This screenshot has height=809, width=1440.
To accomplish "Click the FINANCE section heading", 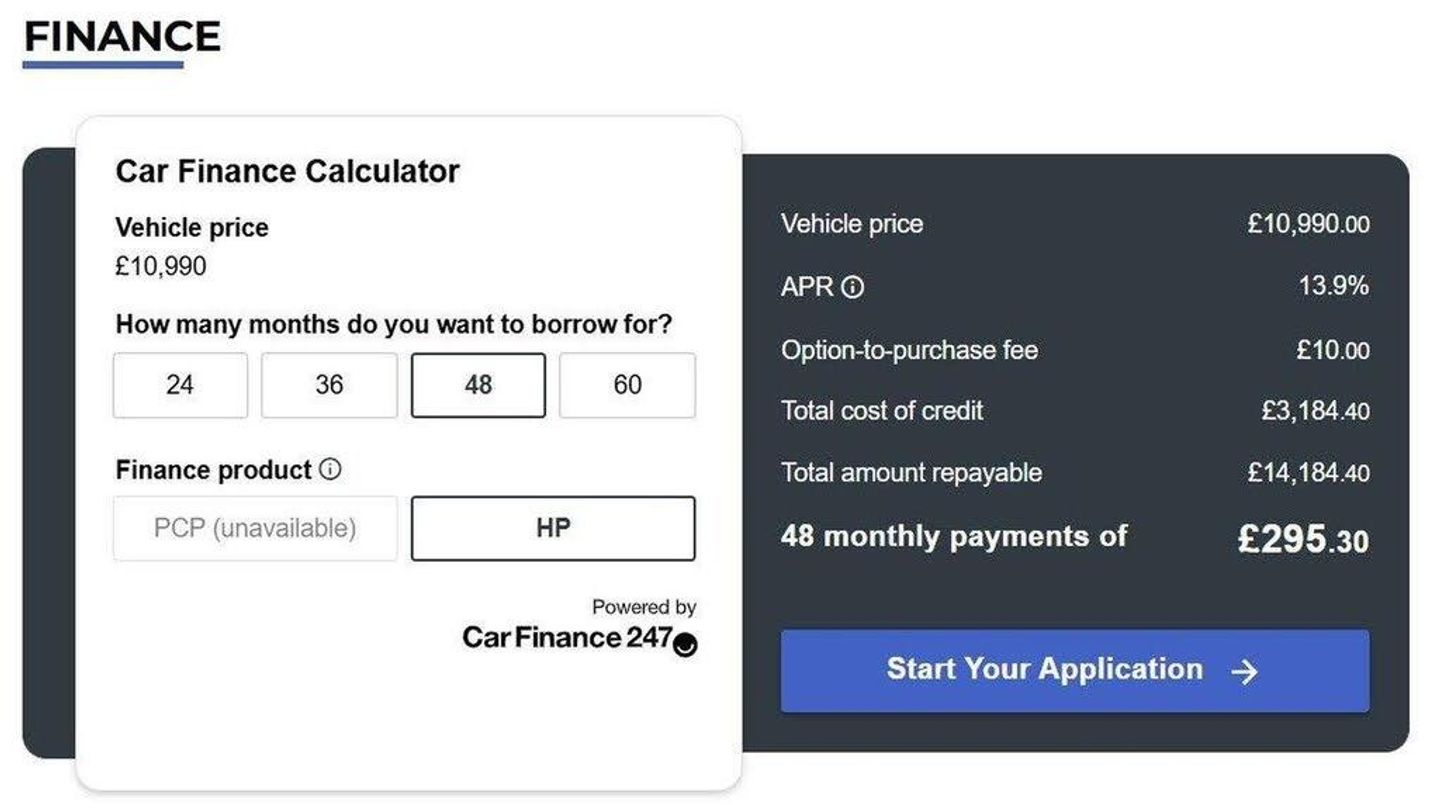I will pyautogui.click(x=122, y=37).
